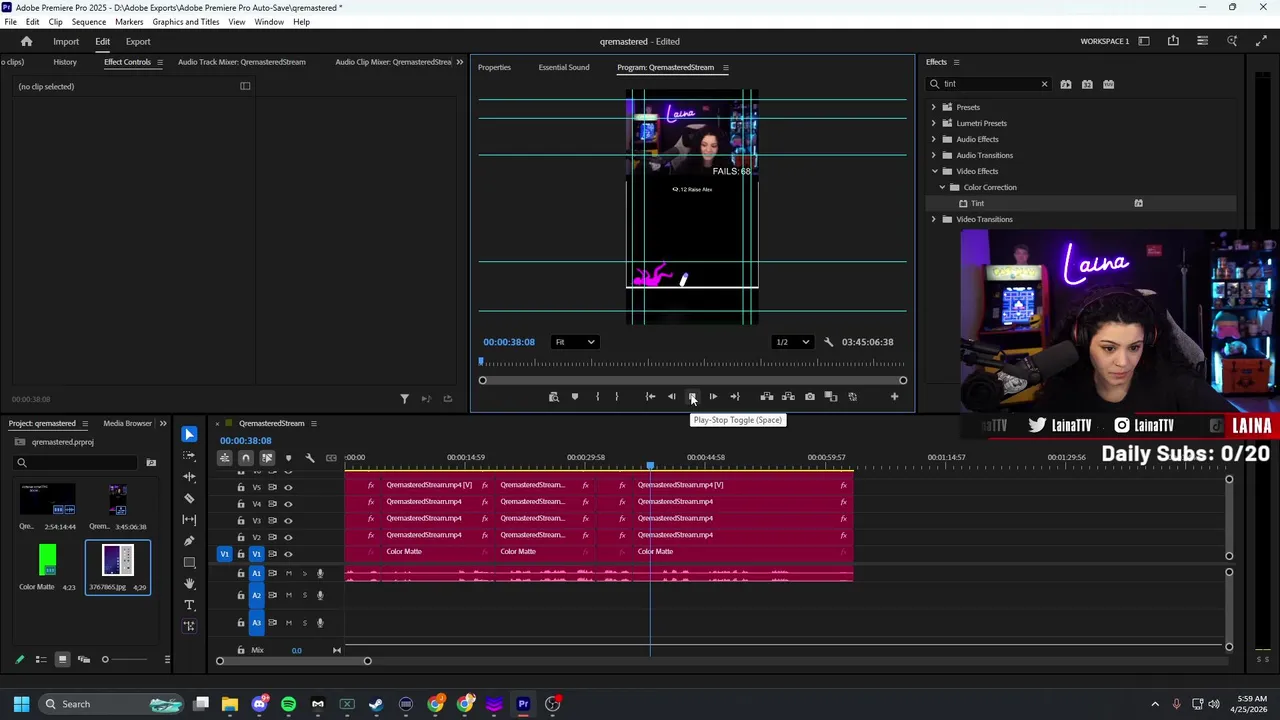Click the Program monitor playhead scrubber
This screenshot has height=720, width=1280.
(x=481, y=362)
